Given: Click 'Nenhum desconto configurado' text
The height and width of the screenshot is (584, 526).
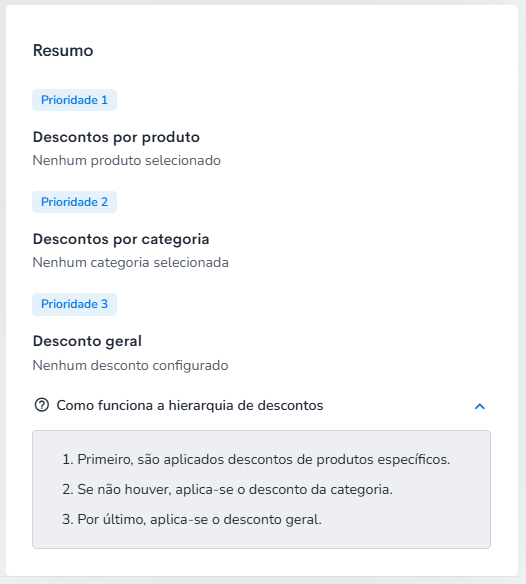Looking at the screenshot, I should [130, 365].
